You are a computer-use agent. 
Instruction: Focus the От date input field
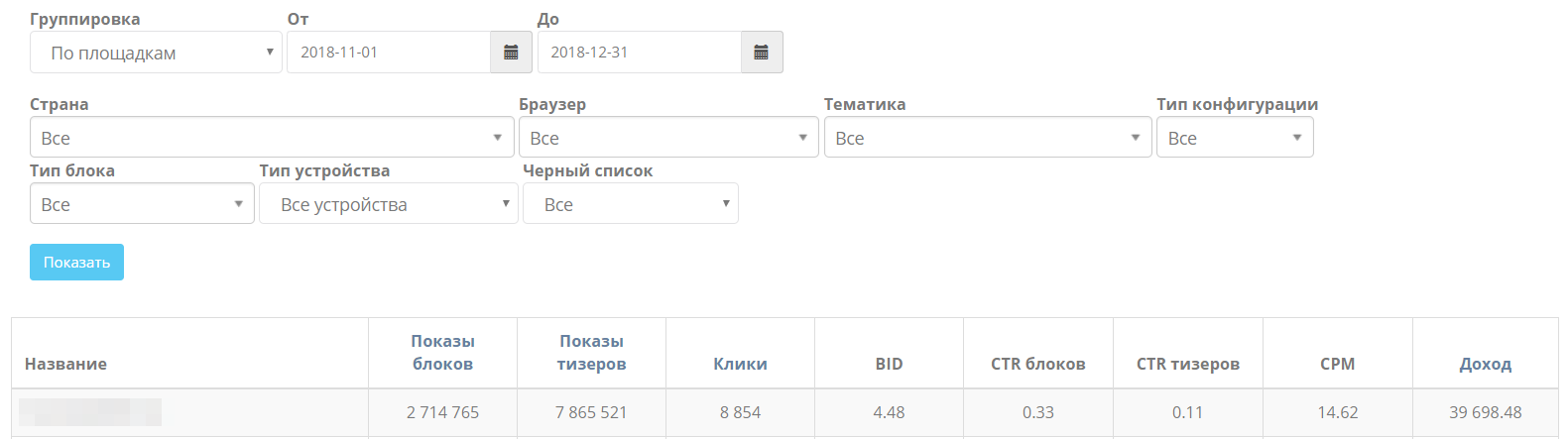pos(389,53)
